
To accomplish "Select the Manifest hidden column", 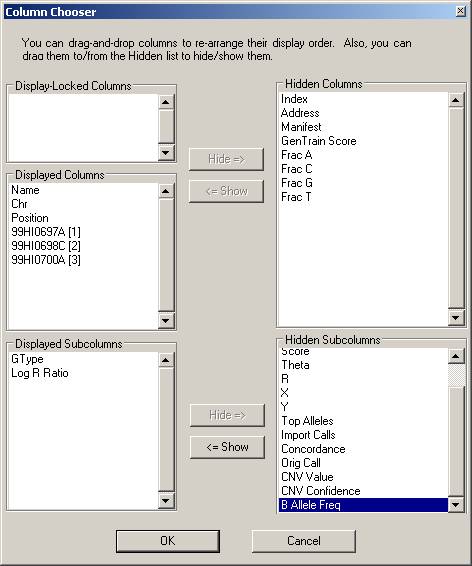I will pyautogui.click(x=301, y=127).
